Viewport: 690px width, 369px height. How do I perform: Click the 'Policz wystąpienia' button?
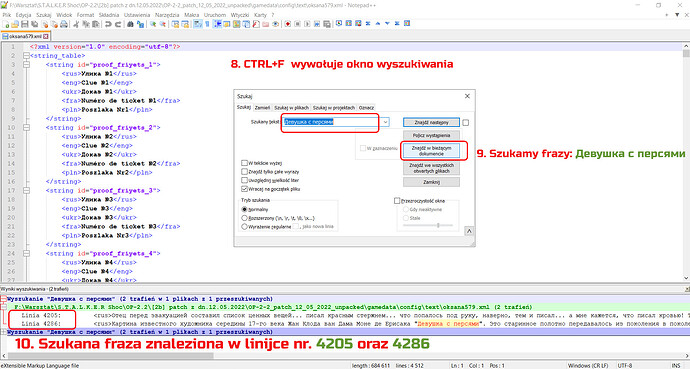[x=431, y=135]
